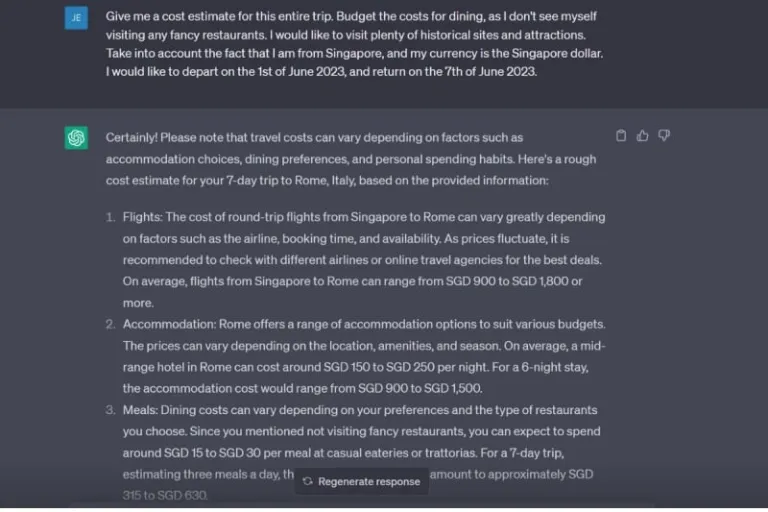Click the circular arrows regenerate icon
Viewport: 768px width, 512px height.
(308, 481)
